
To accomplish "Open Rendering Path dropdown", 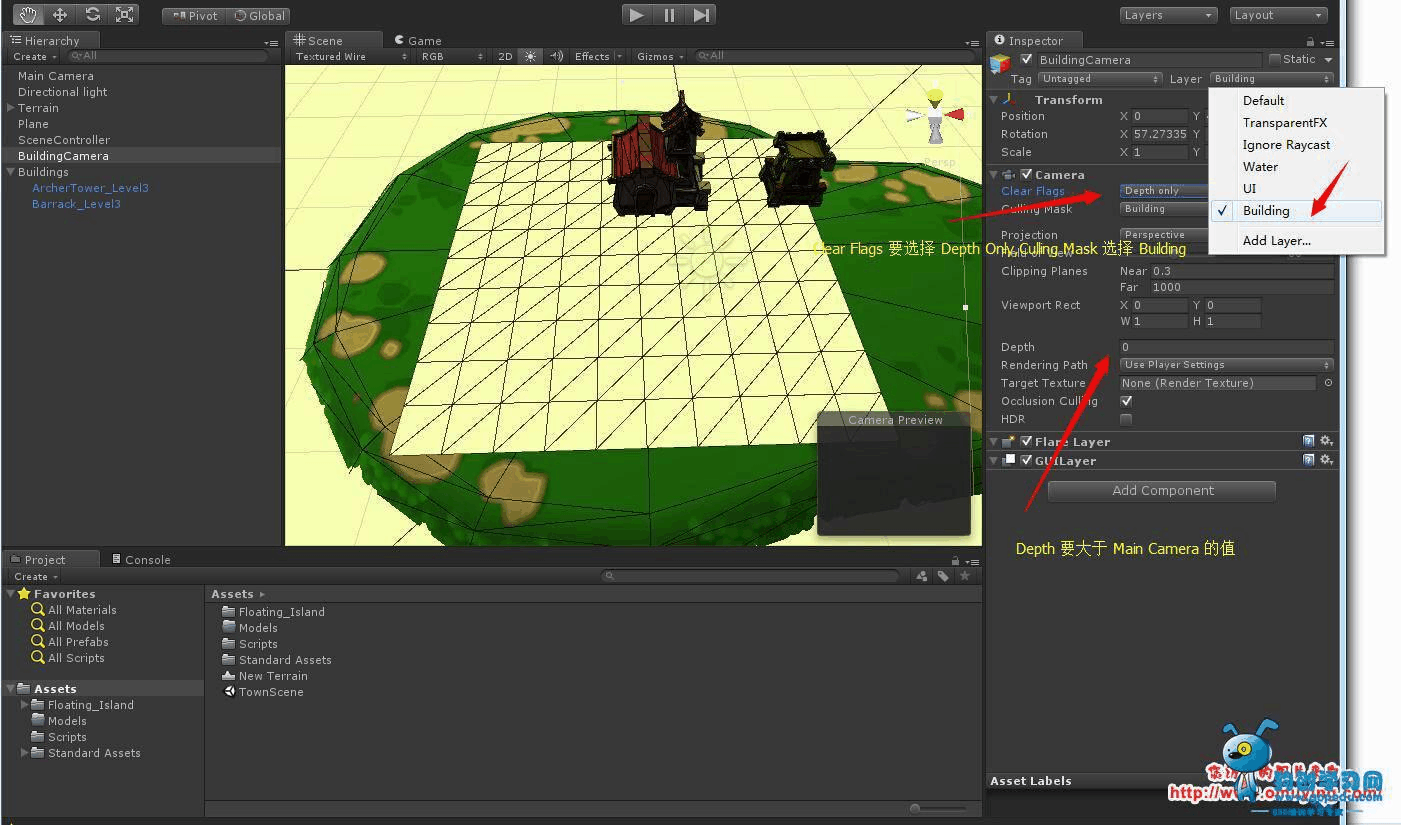I will (x=1227, y=365).
